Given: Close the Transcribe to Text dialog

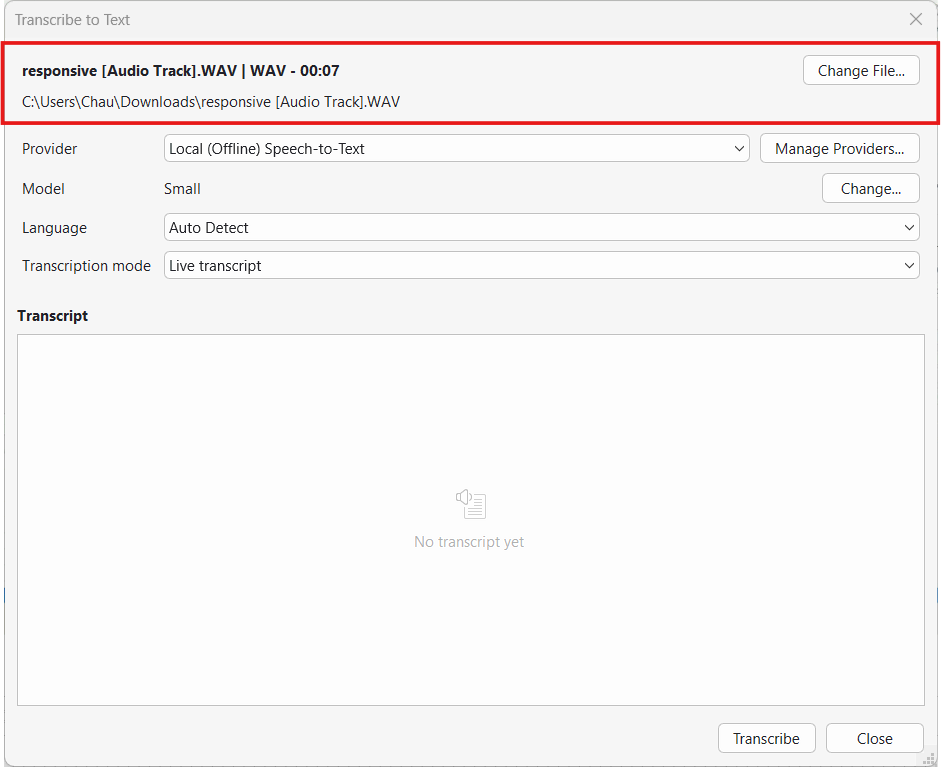Looking at the screenshot, I should (916, 19).
